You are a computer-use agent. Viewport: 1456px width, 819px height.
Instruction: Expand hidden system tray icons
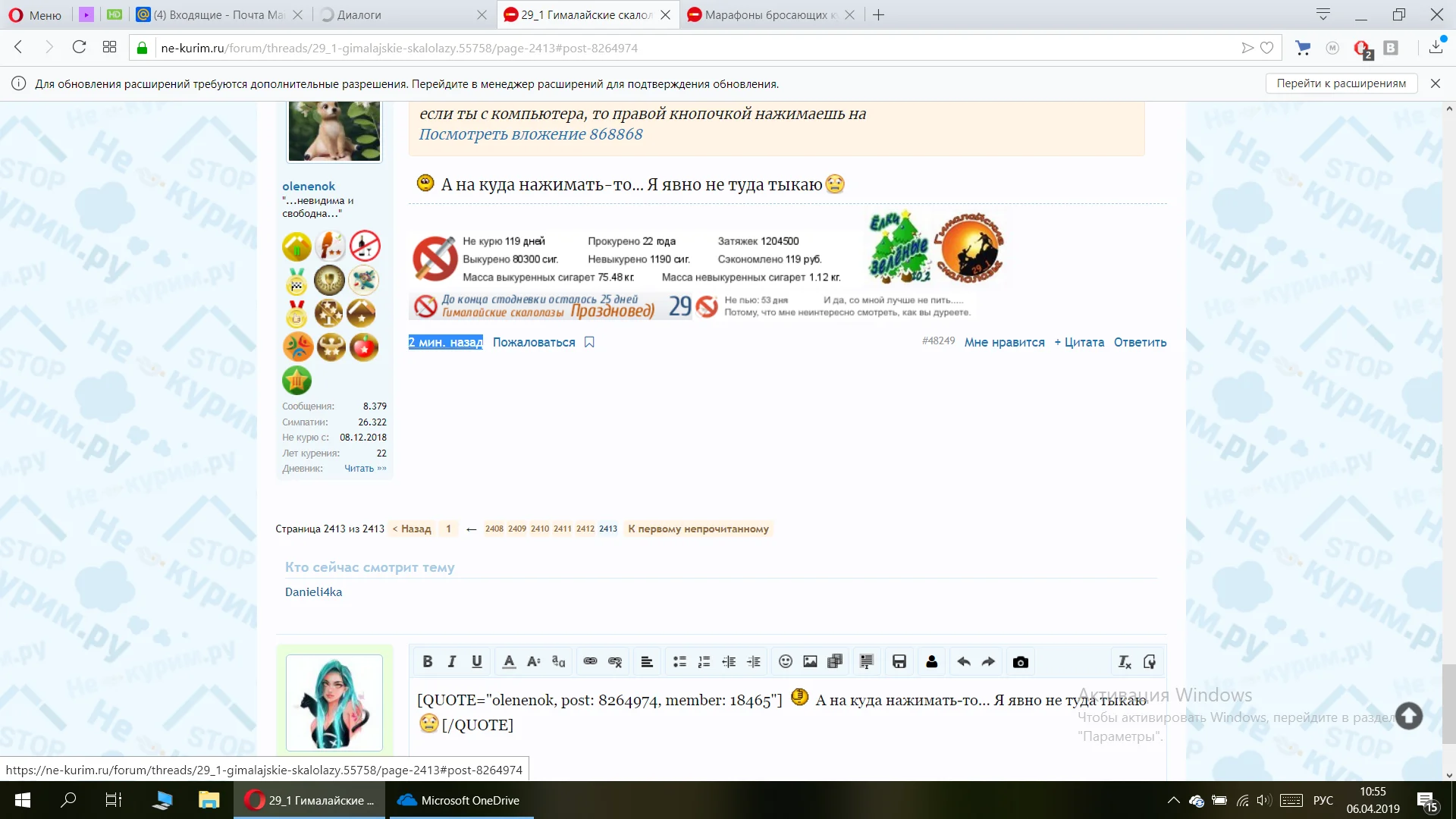(x=1173, y=800)
